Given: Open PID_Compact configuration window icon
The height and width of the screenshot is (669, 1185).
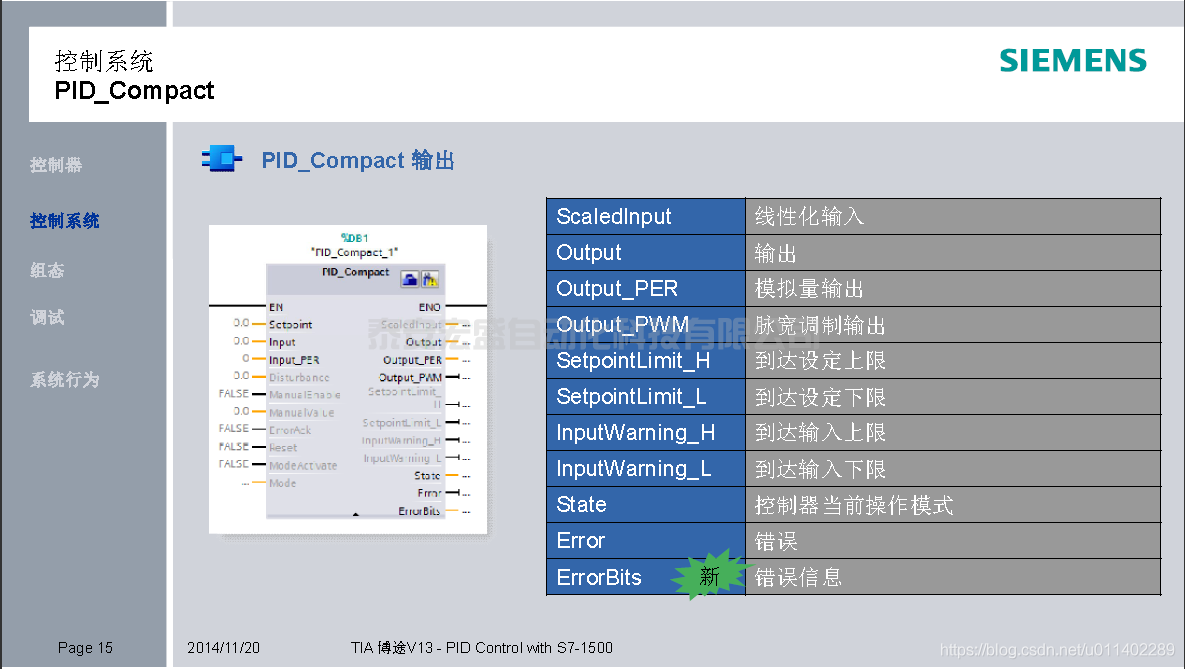Looking at the screenshot, I should (409, 279).
